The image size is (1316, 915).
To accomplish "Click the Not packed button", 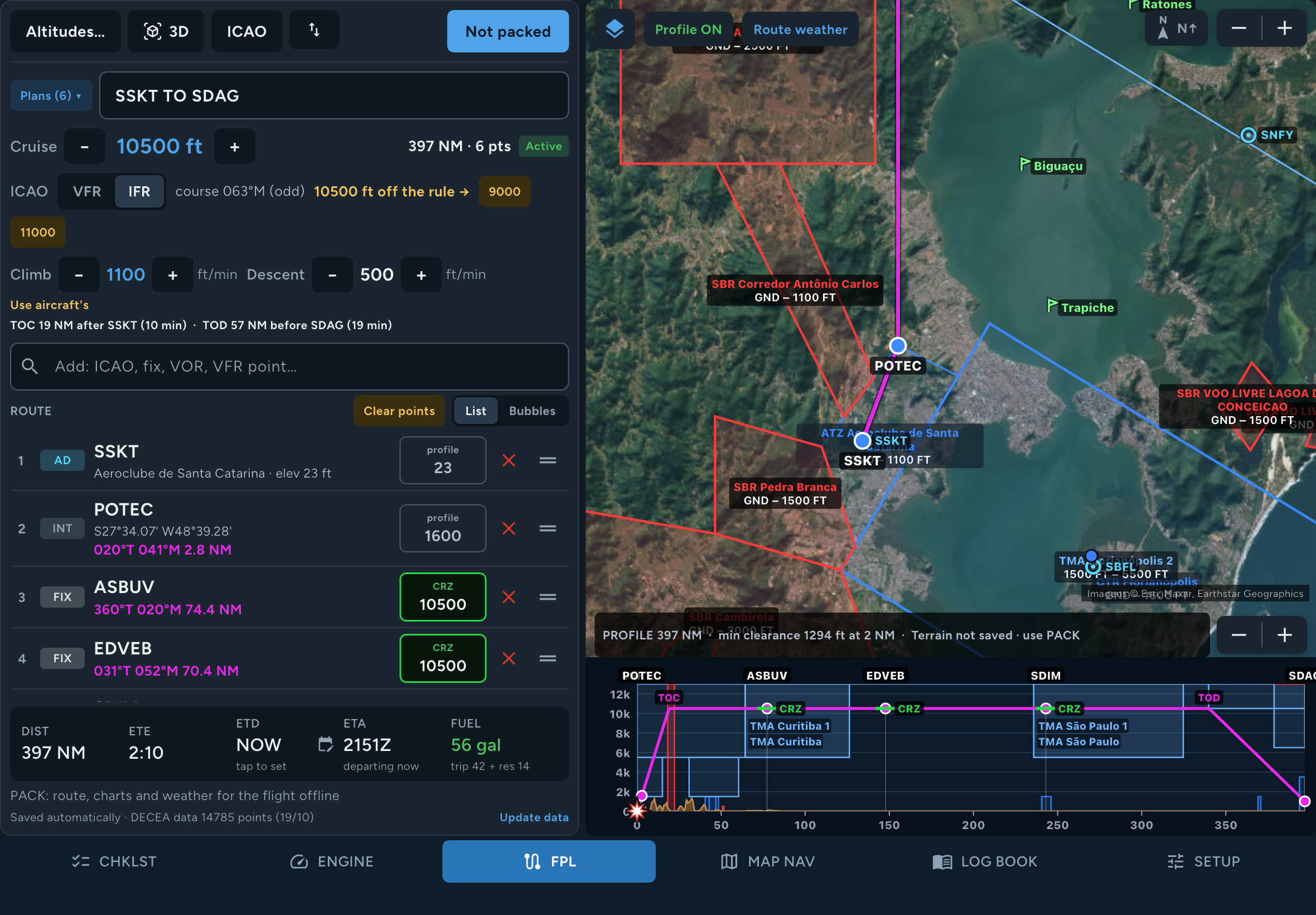I will [507, 32].
